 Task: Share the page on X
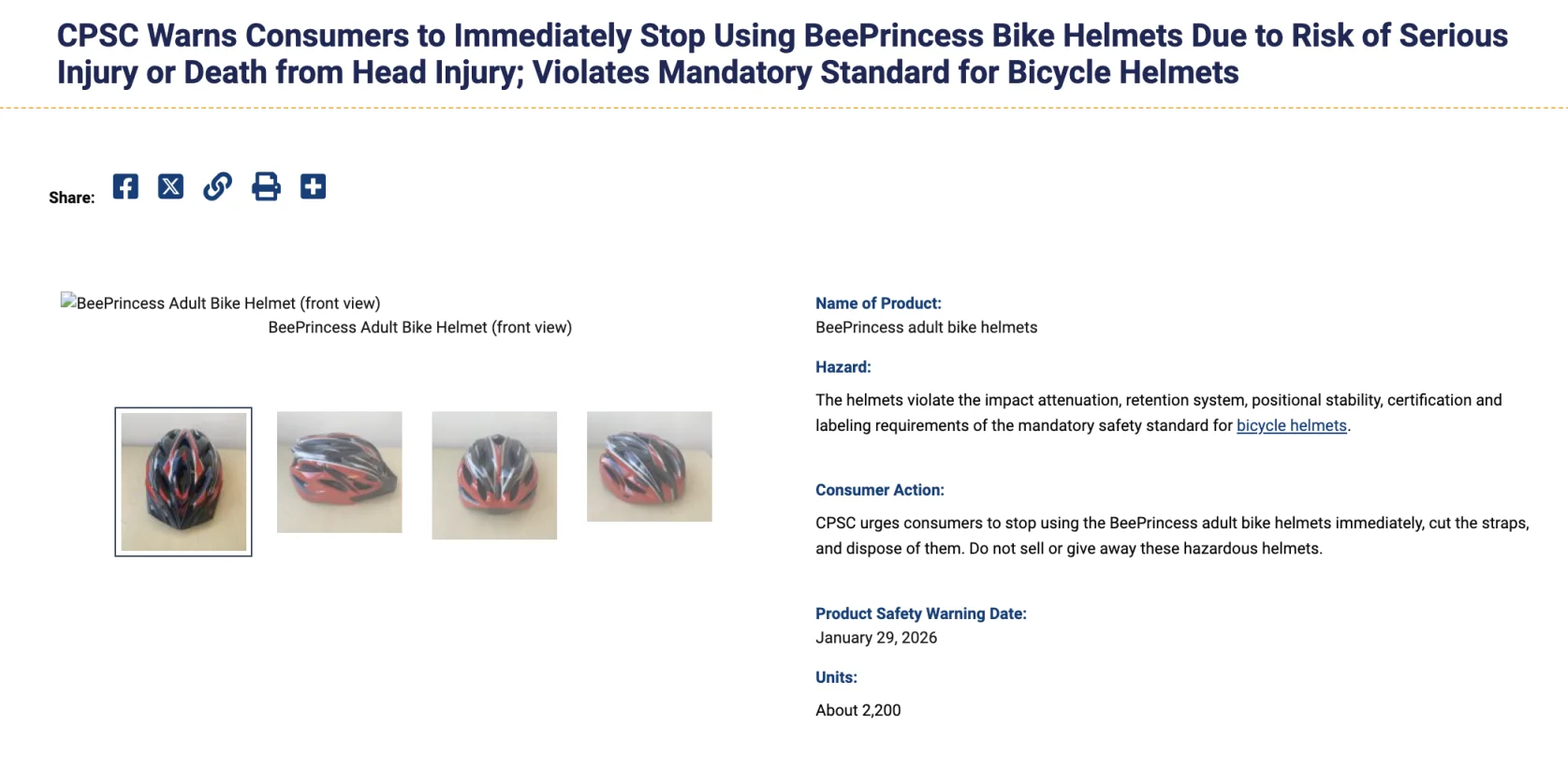(x=170, y=186)
